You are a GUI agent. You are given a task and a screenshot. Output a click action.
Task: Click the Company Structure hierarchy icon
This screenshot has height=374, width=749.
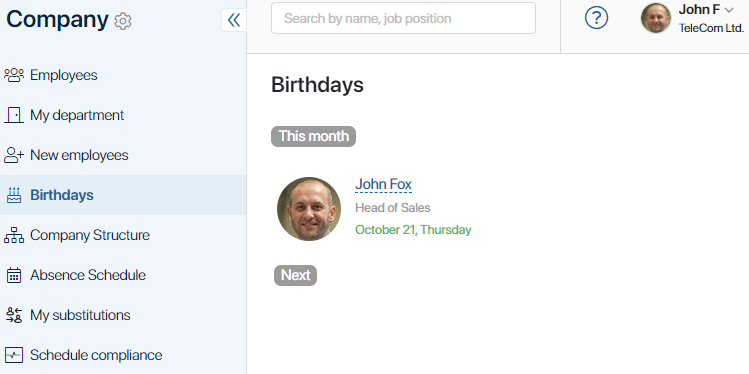(x=14, y=235)
